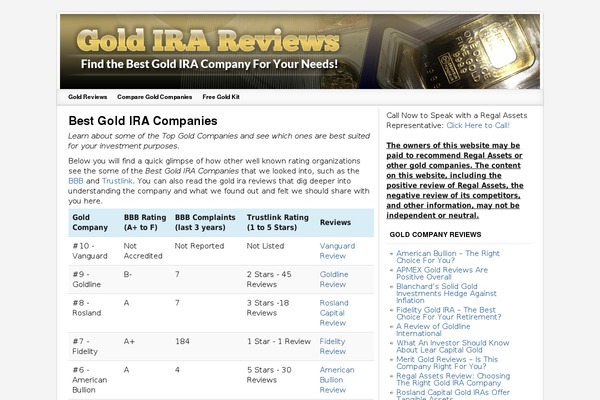Click the Gold IRA Reviews header banner
Viewport: 600px width, 400px height.
pyautogui.click(x=300, y=52)
